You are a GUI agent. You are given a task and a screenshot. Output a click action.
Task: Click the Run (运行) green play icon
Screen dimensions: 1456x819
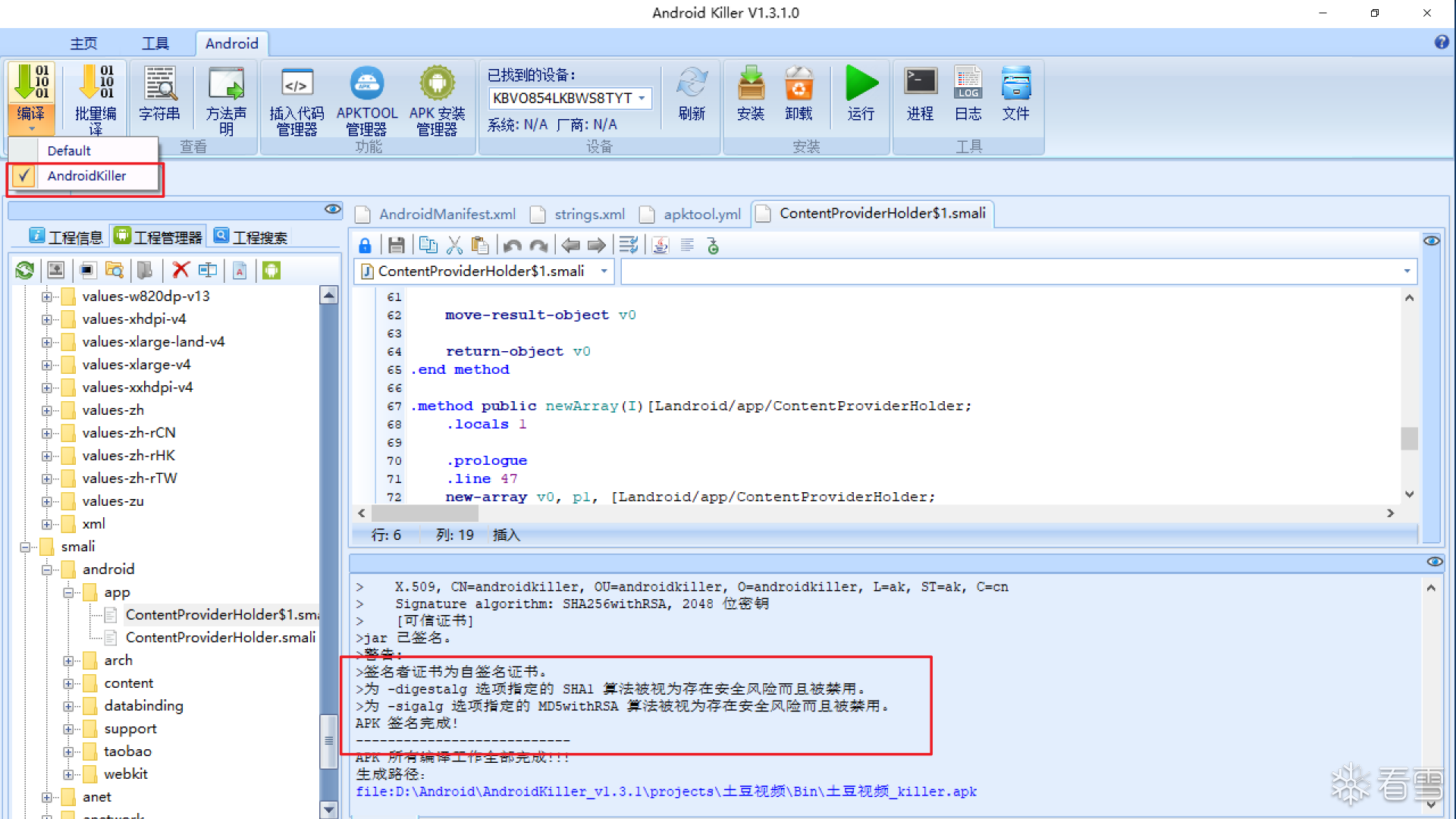861,84
